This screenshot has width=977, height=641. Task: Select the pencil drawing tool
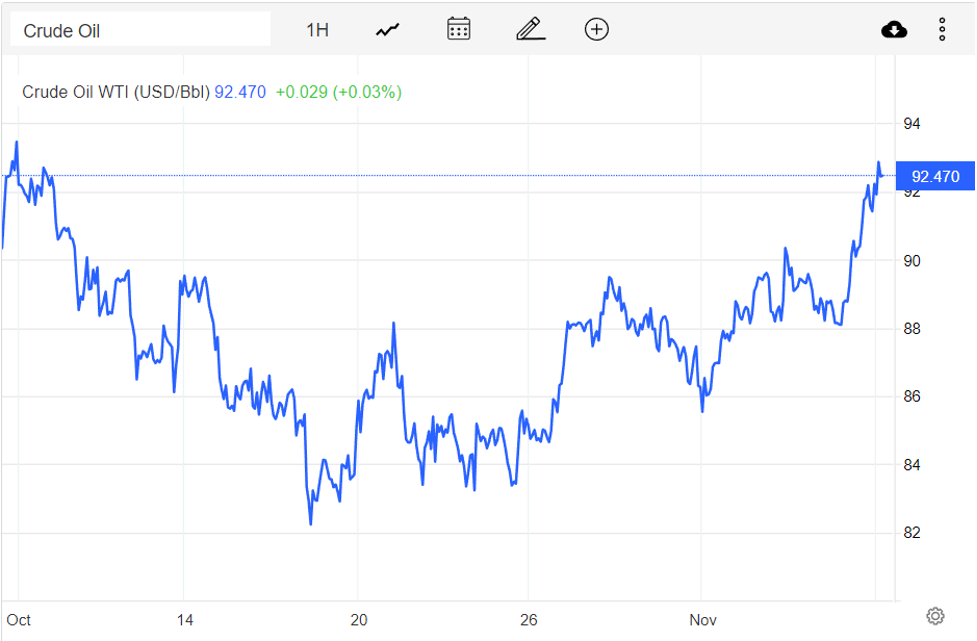point(530,29)
